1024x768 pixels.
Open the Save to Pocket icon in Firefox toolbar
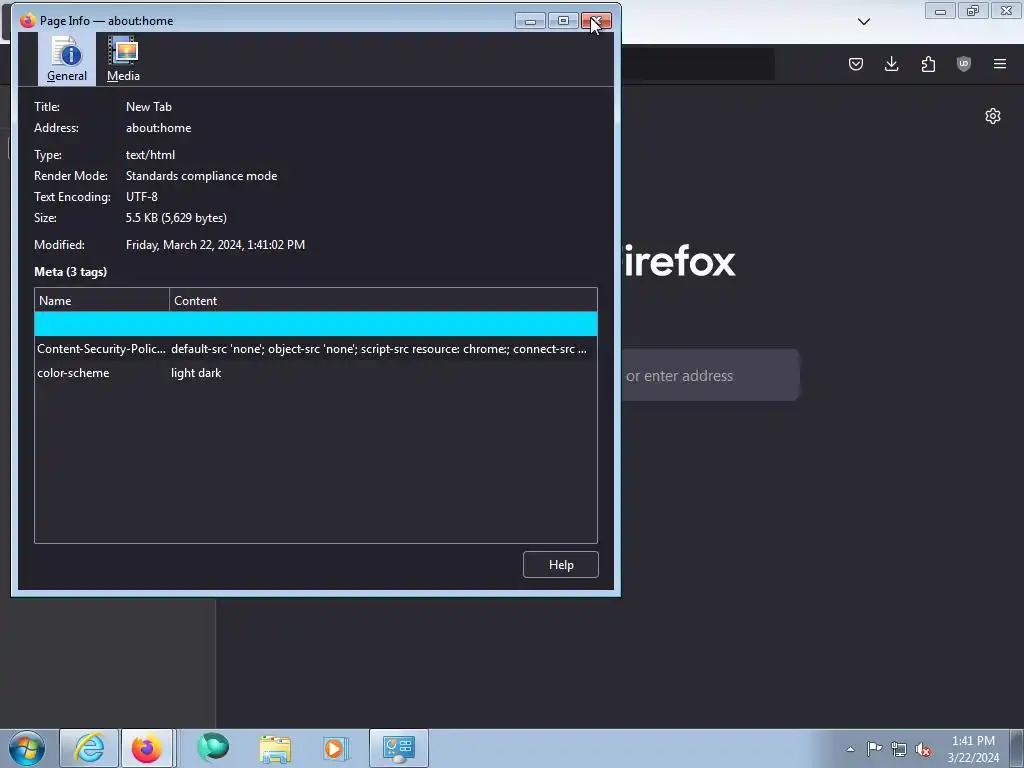tap(856, 64)
